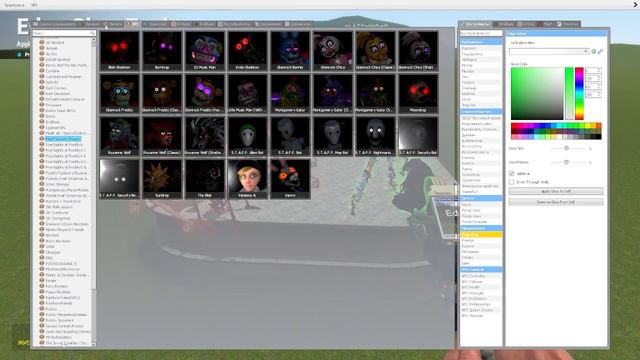The height and width of the screenshot is (360, 640).
Task: Select the Roxanne Wolf (Classic) icon
Action: click(162, 136)
